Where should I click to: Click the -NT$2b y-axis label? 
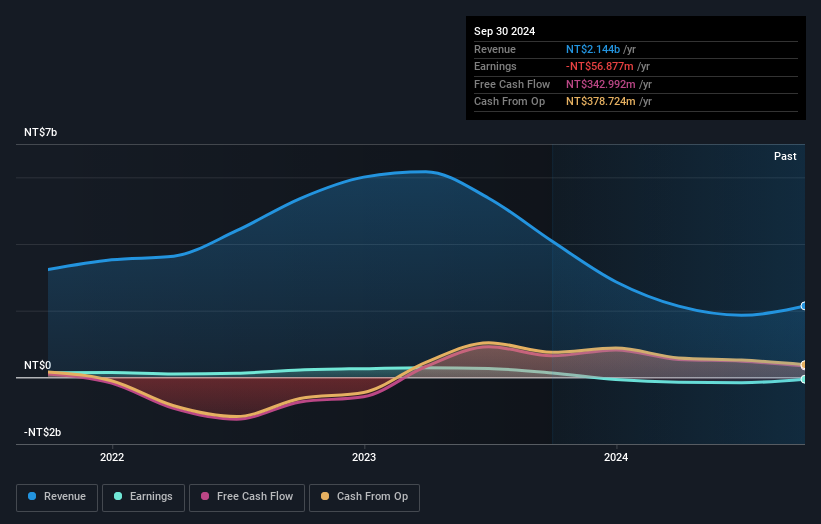coord(42,432)
